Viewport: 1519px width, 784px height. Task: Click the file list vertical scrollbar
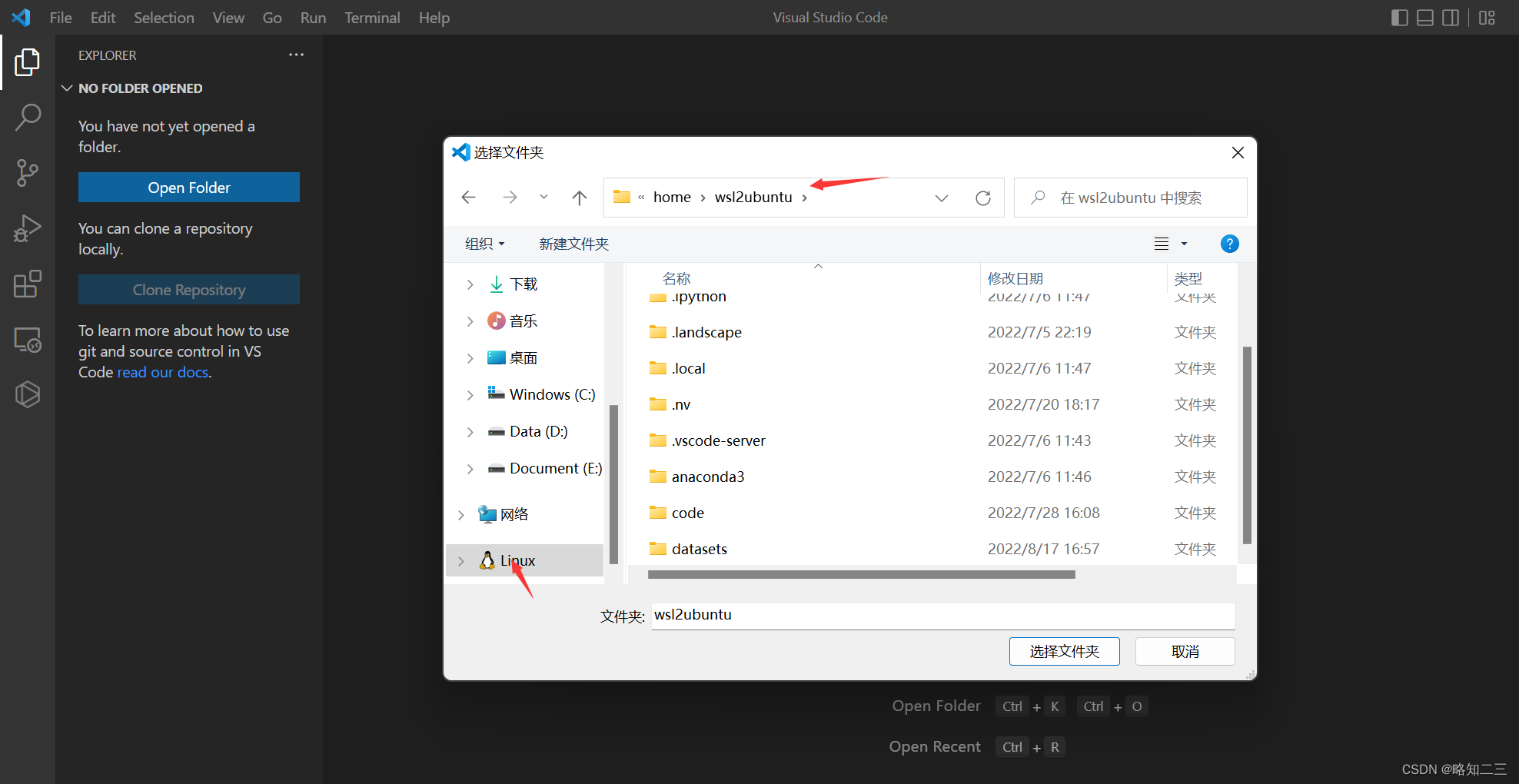pos(1247,445)
